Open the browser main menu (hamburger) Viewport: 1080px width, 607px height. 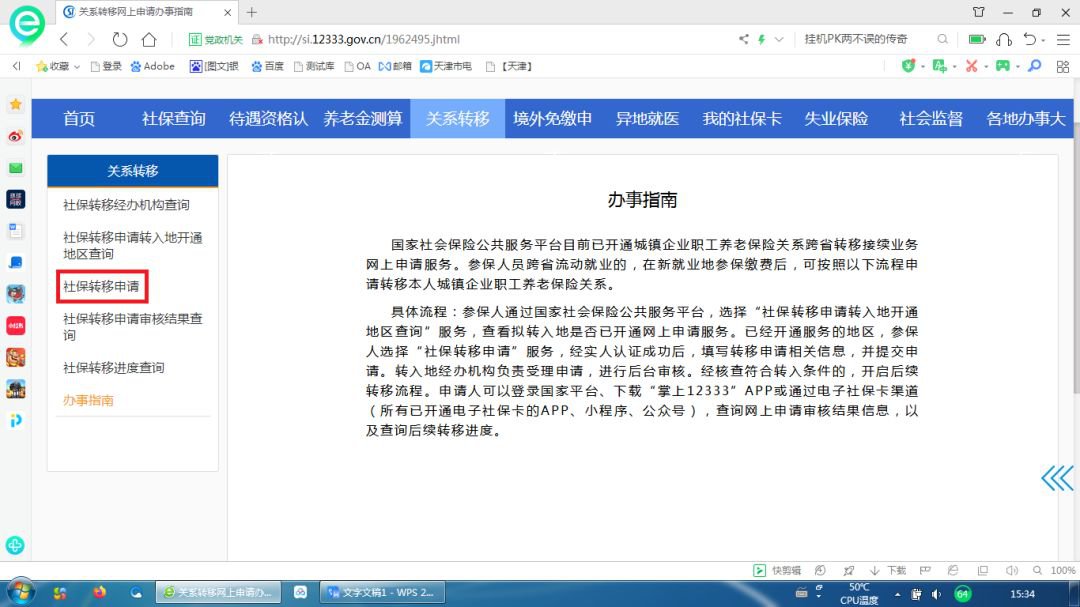click(x=1063, y=39)
